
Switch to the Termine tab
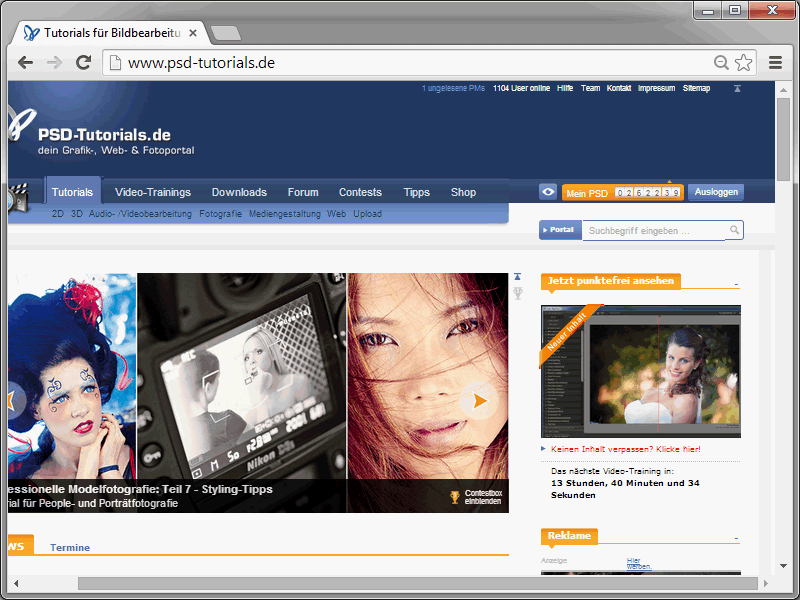pos(70,547)
